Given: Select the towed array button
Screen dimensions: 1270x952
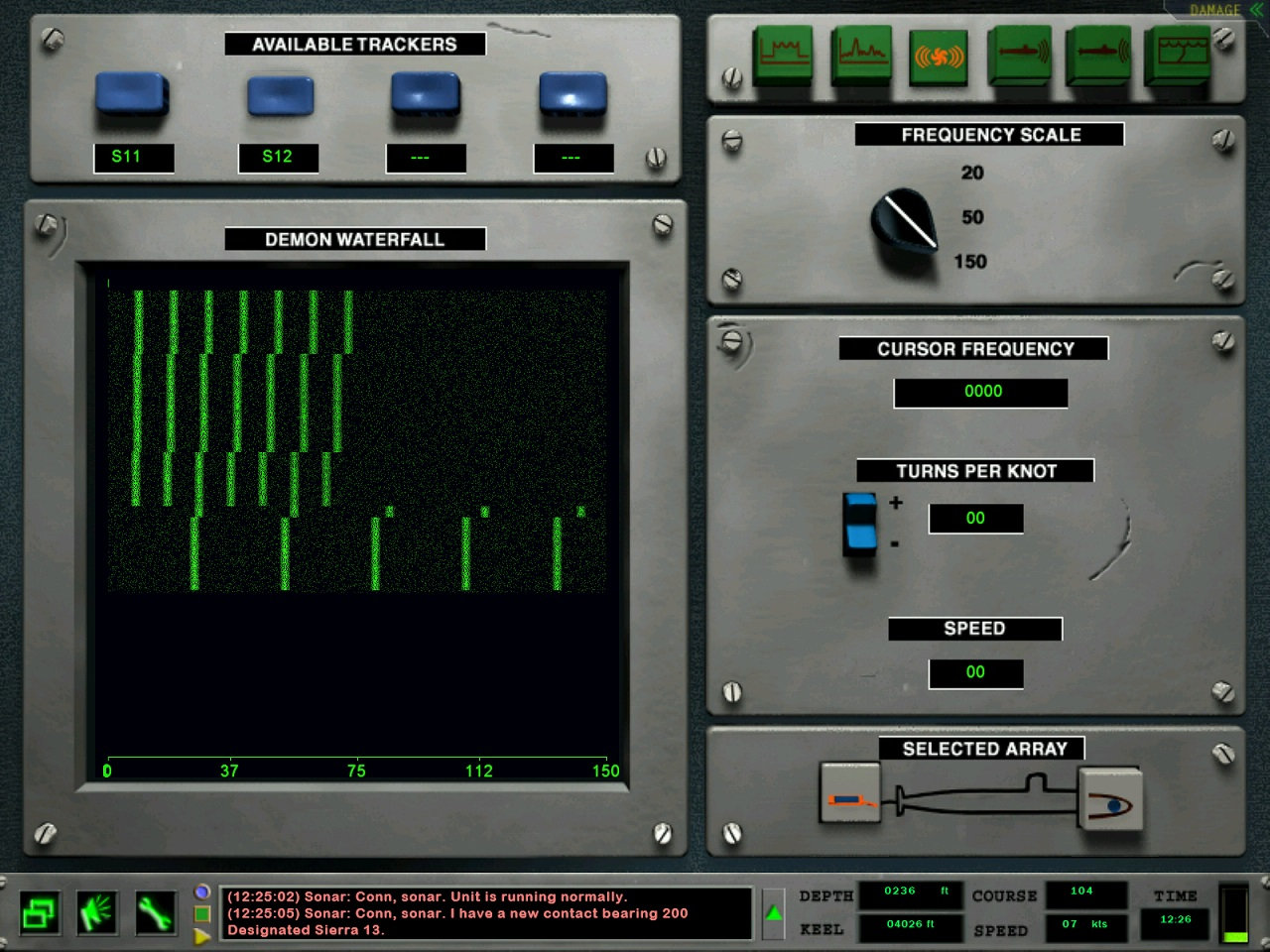Looking at the screenshot, I should [850, 793].
